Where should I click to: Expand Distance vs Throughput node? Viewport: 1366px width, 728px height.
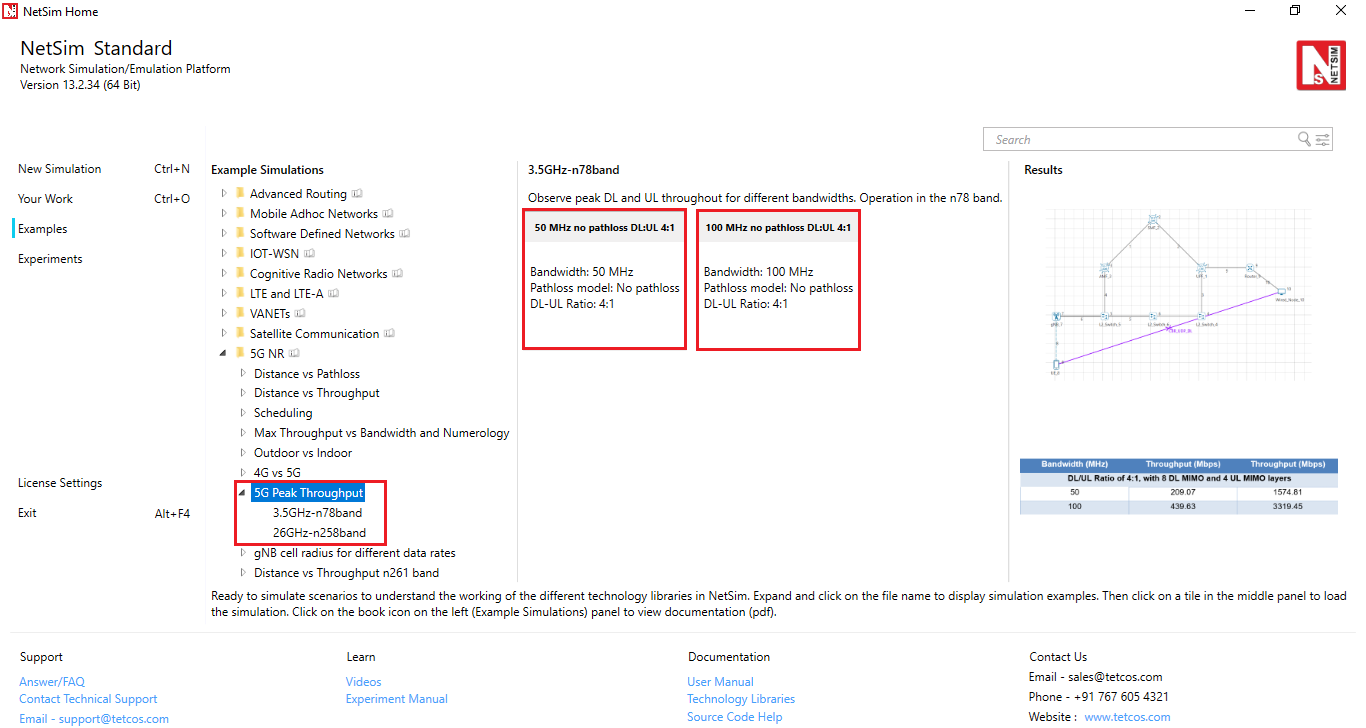click(243, 393)
